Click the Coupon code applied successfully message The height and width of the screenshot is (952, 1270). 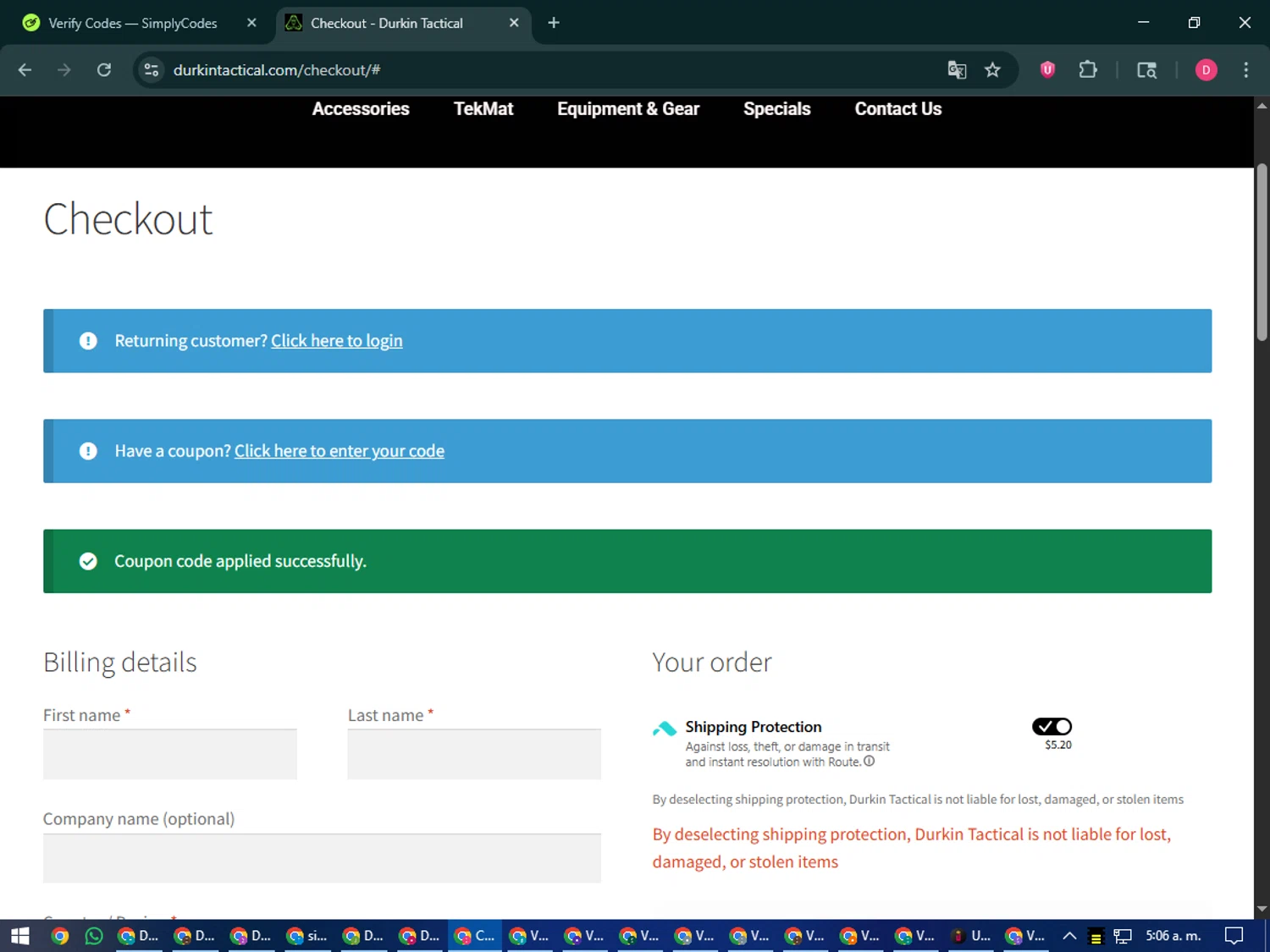pyautogui.click(x=240, y=561)
